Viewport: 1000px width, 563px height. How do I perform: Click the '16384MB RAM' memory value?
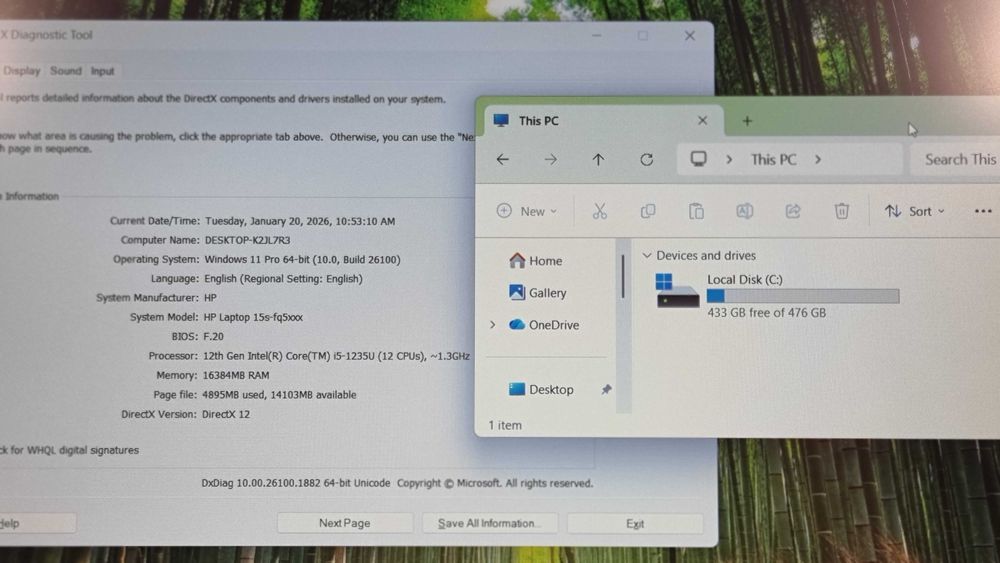click(x=236, y=375)
